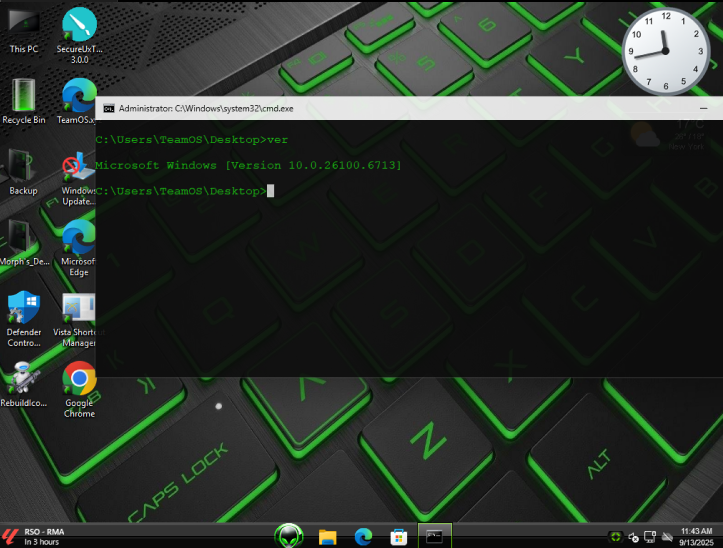Image resolution: width=723 pixels, height=548 pixels.
Task: Minimize the Command Prompt window
Action: point(703,108)
